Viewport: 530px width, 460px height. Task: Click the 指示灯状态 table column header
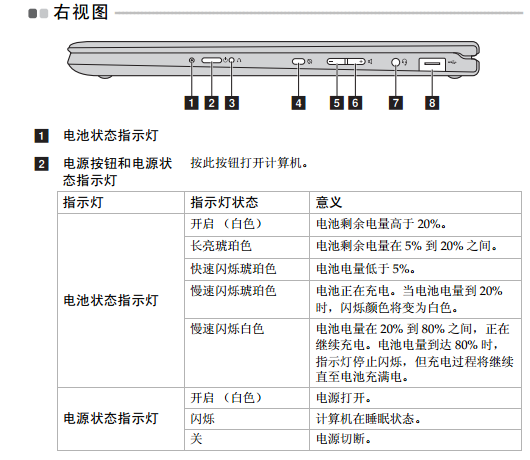coord(247,202)
